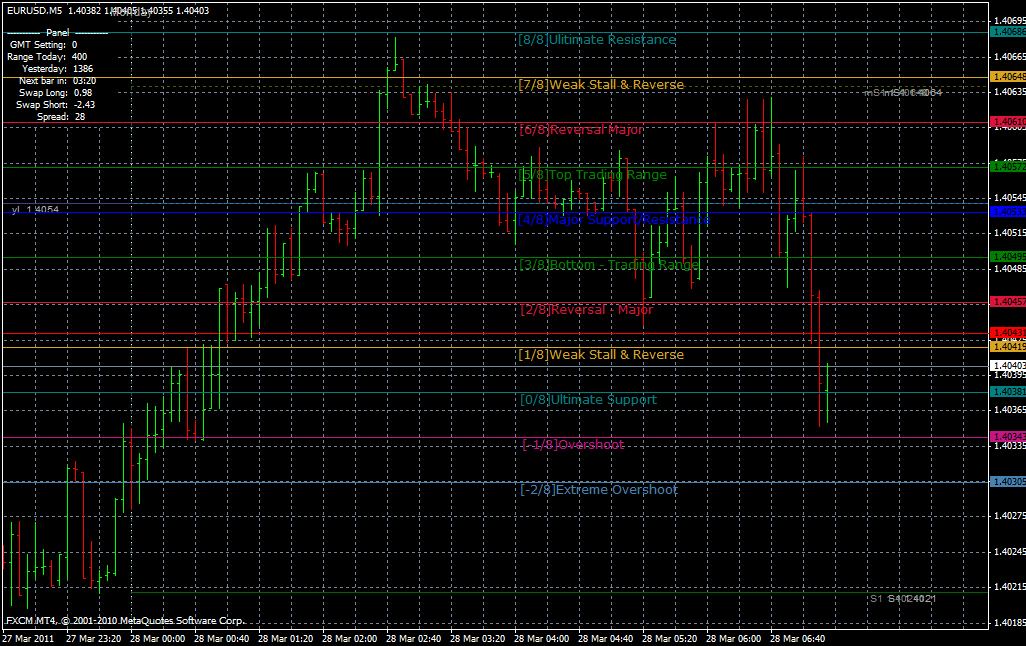The height and width of the screenshot is (646, 1026).
Task: Click the [2/8] Reversal - Major label
Action: (585, 309)
